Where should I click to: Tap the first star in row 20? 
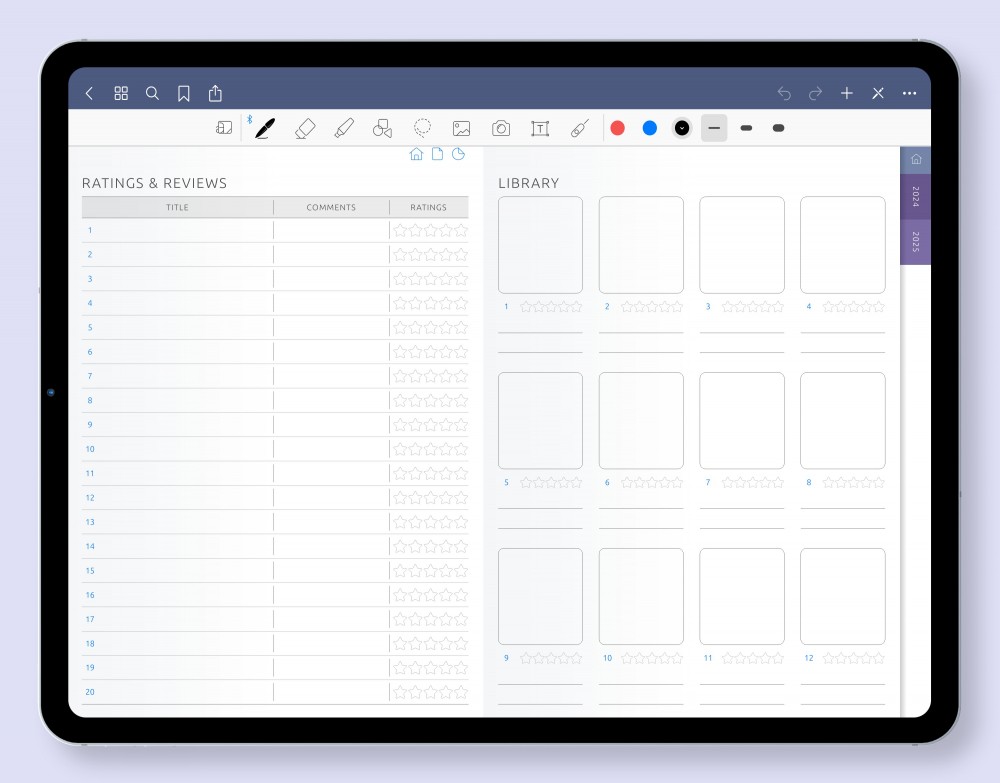pyautogui.click(x=400, y=692)
